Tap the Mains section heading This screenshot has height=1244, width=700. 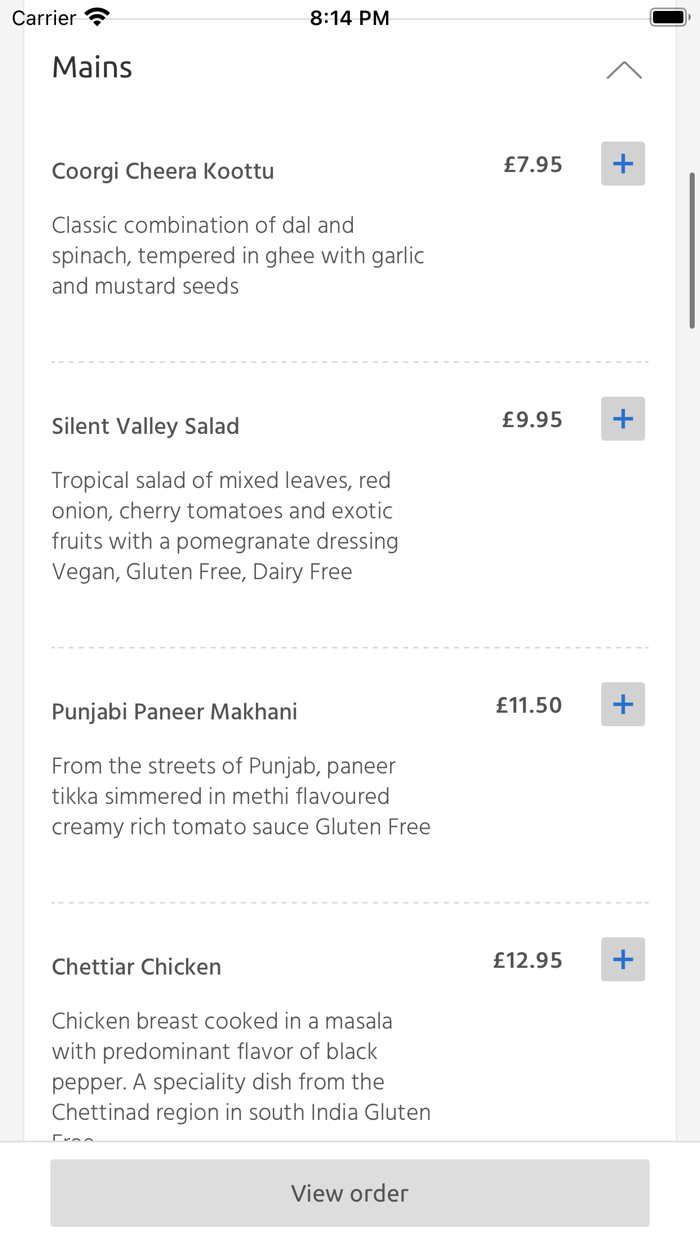pyautogui.click(x=92, y=67)
